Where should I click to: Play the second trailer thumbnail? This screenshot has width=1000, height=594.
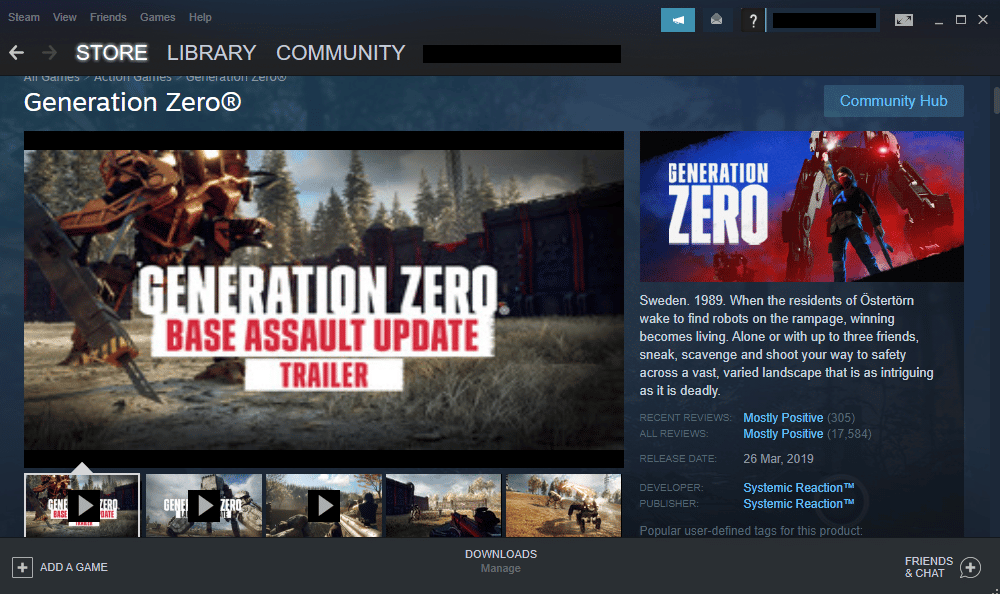[203, 505]
